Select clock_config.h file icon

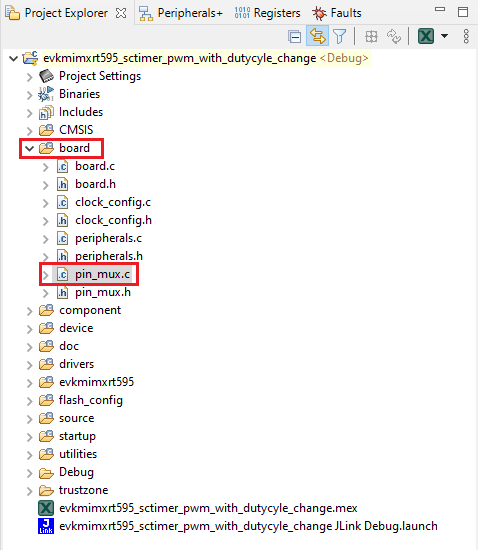coord(62,220)
